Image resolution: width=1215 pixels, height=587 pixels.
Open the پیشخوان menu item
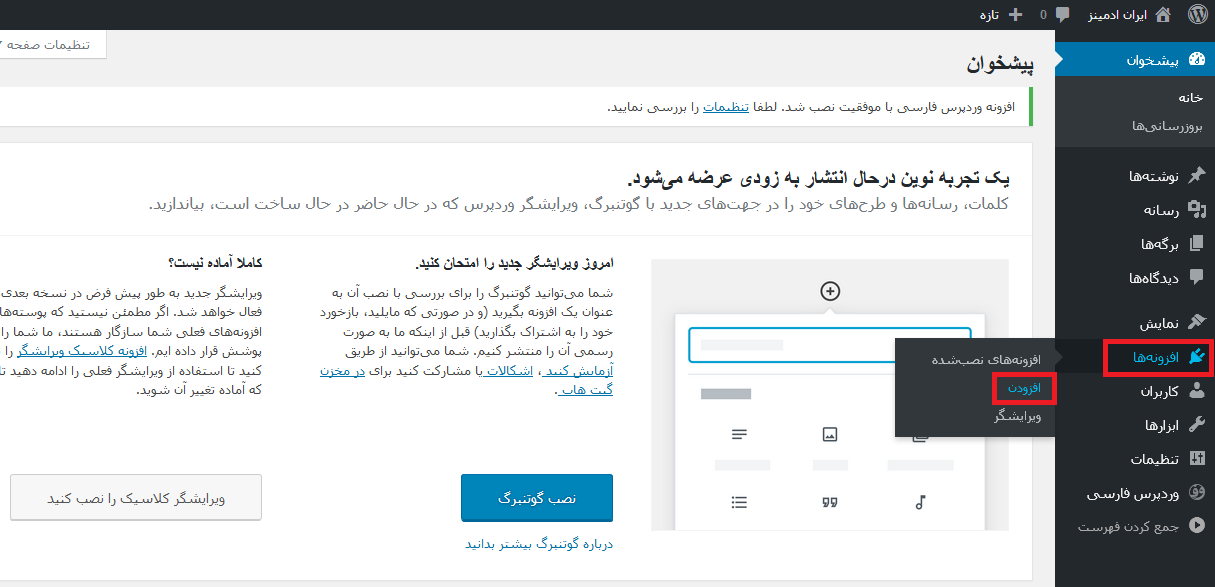click(x=1135, y=60)
